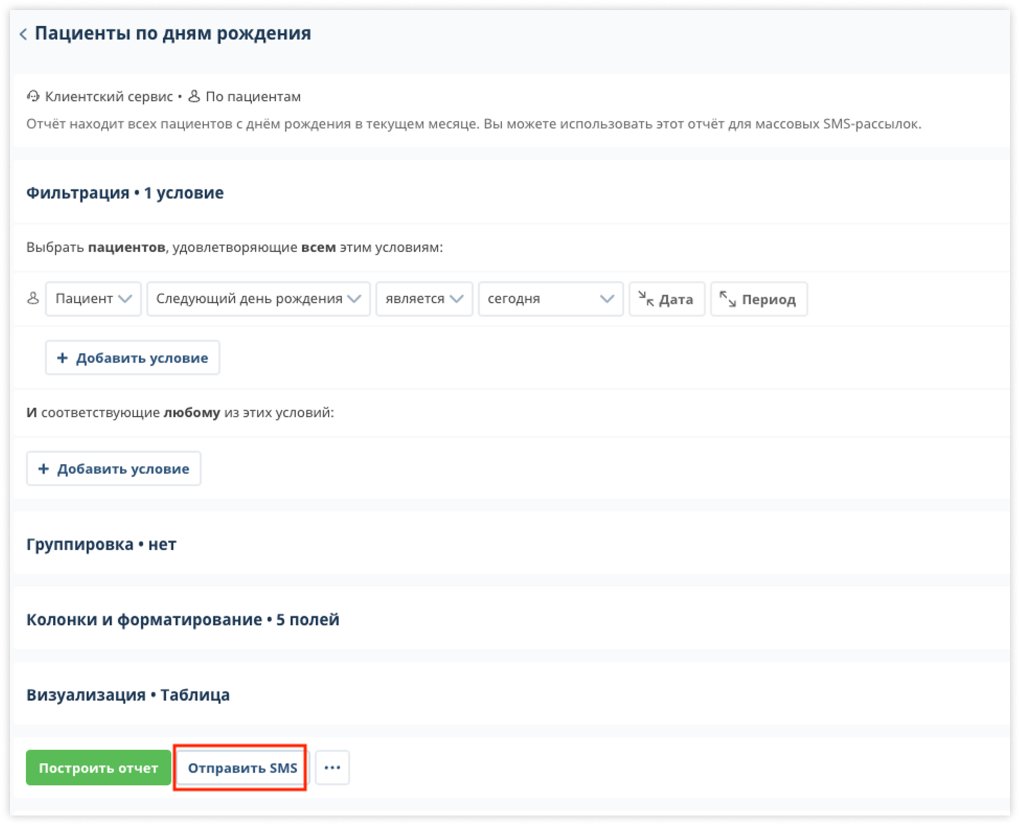Click the Отправить SMS button
The image size is (1020, 826).
(x=242, y=767)
